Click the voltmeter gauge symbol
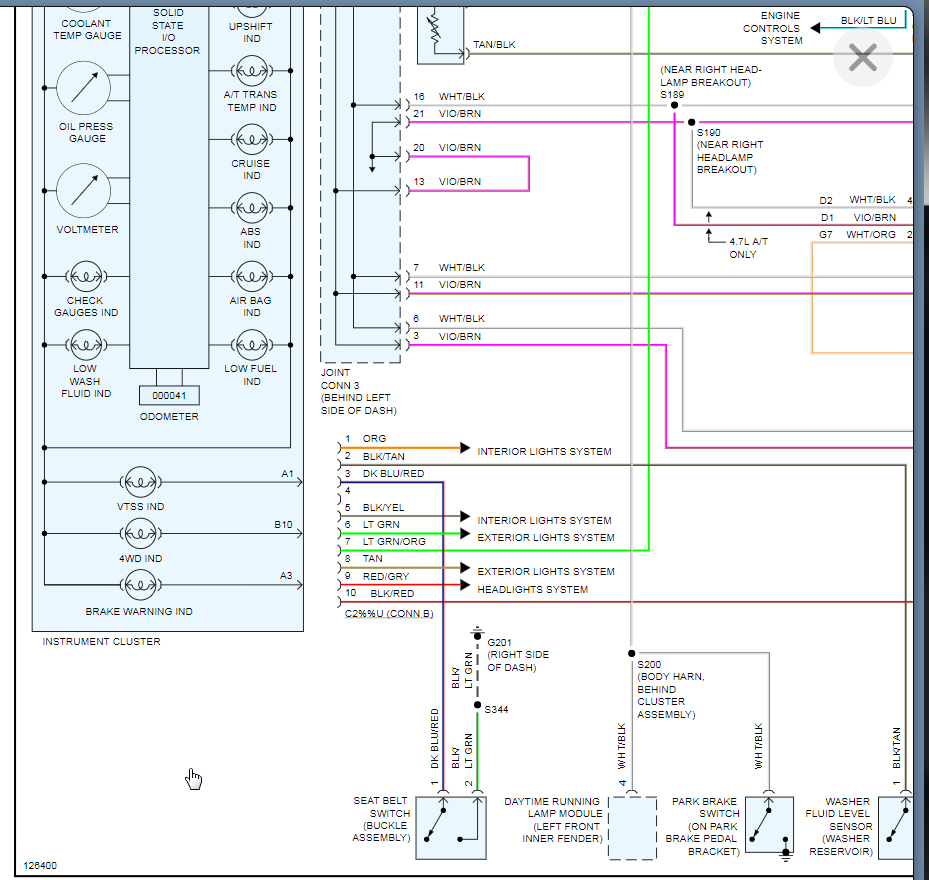Viewport: 929px width, 880px height. (84, 191)
